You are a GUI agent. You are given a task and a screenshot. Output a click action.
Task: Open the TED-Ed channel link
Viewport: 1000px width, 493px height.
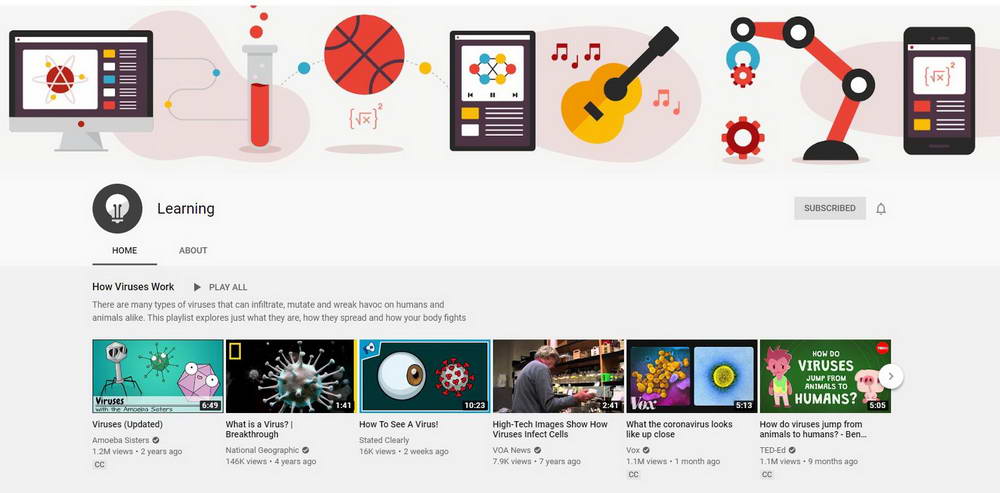(772, 450)
